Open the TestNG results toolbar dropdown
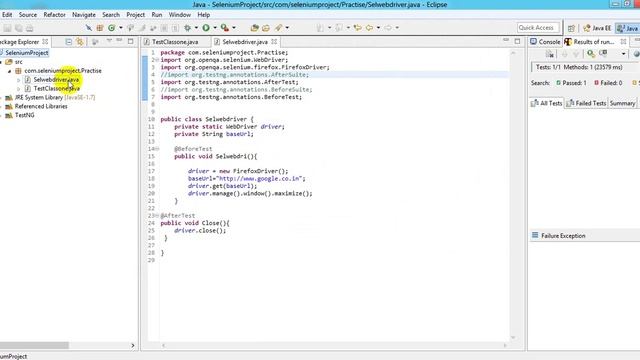Image resolution: width=640 pixels, height=360 pixels. click(x=623, y=54)
